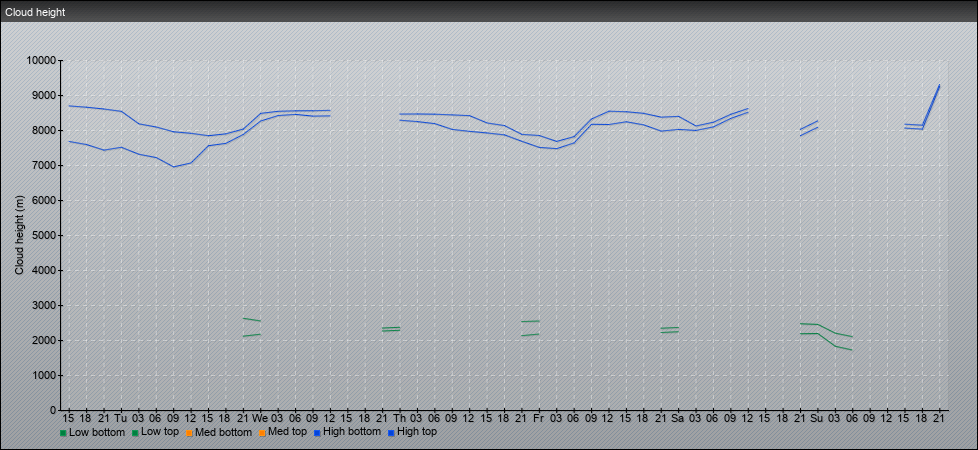
Task: Select the We day label on time axis
Action: (259, 417)
